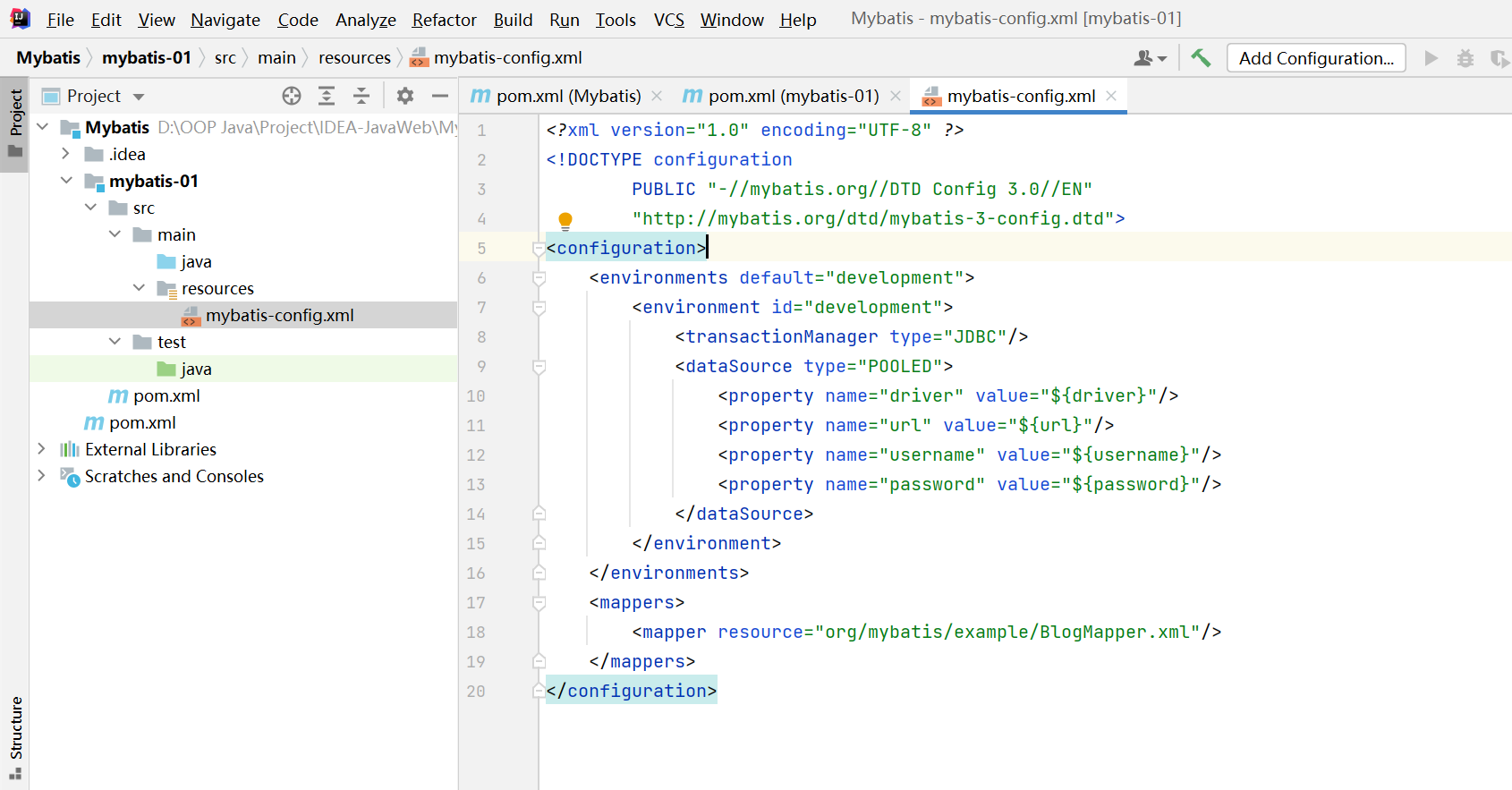Open the Refactor menu
Image resolution: width=1512 pixels, height=790 pixels.
444,20
